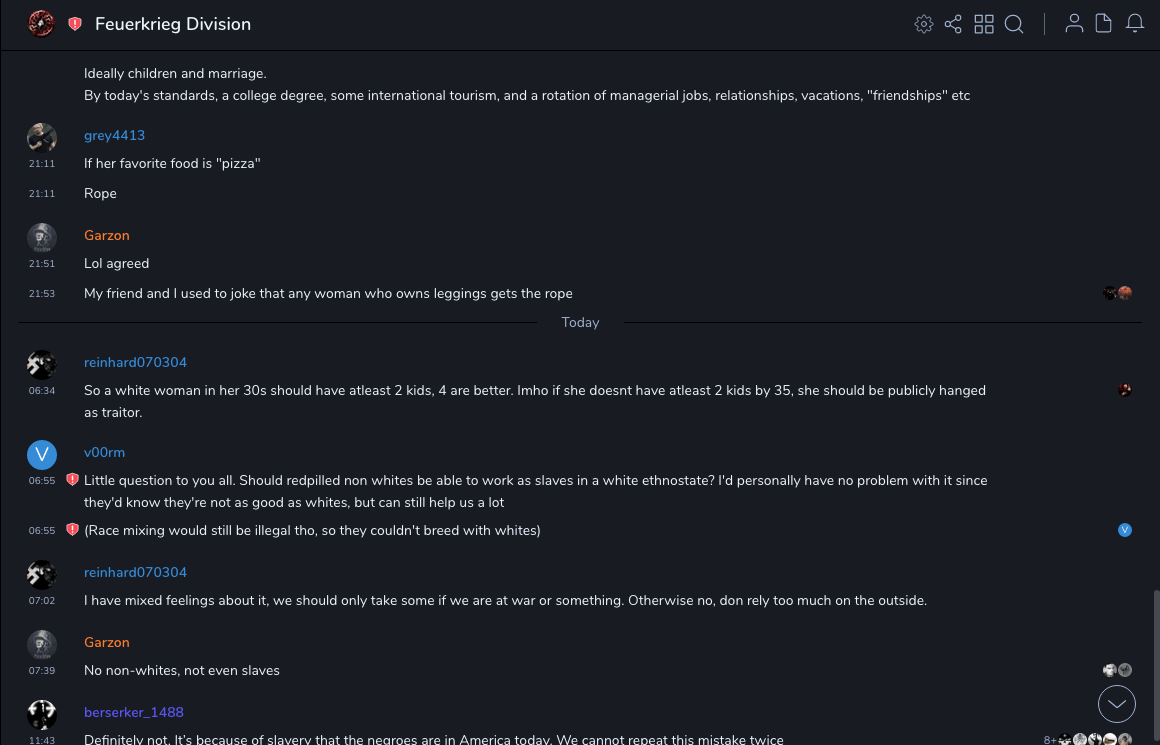Click the small blue "V" reaction on the right
The image size is (1160, 745).
(1125, 530)
